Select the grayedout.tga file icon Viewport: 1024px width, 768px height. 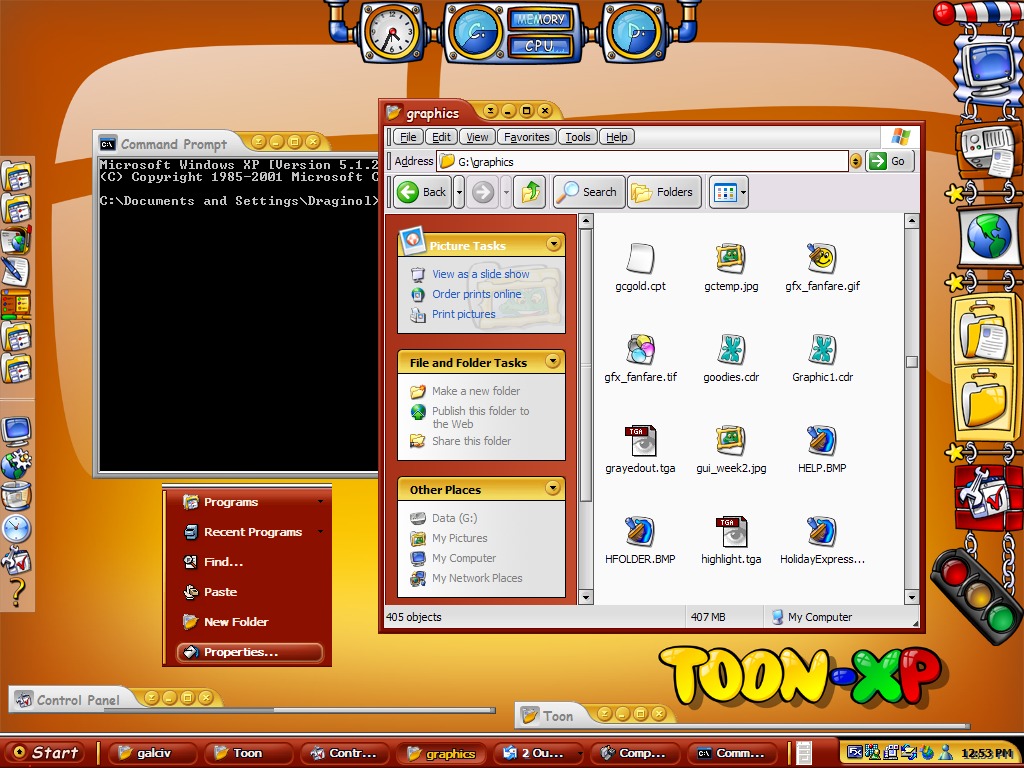pyautogui.click(x=640, y=441)
